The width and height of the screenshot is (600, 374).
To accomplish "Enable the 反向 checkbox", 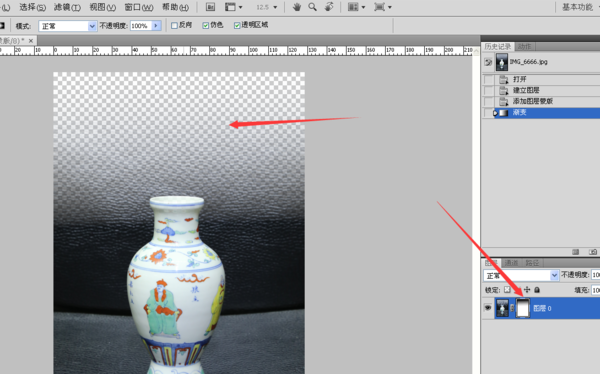I will (x=174, y=26).
